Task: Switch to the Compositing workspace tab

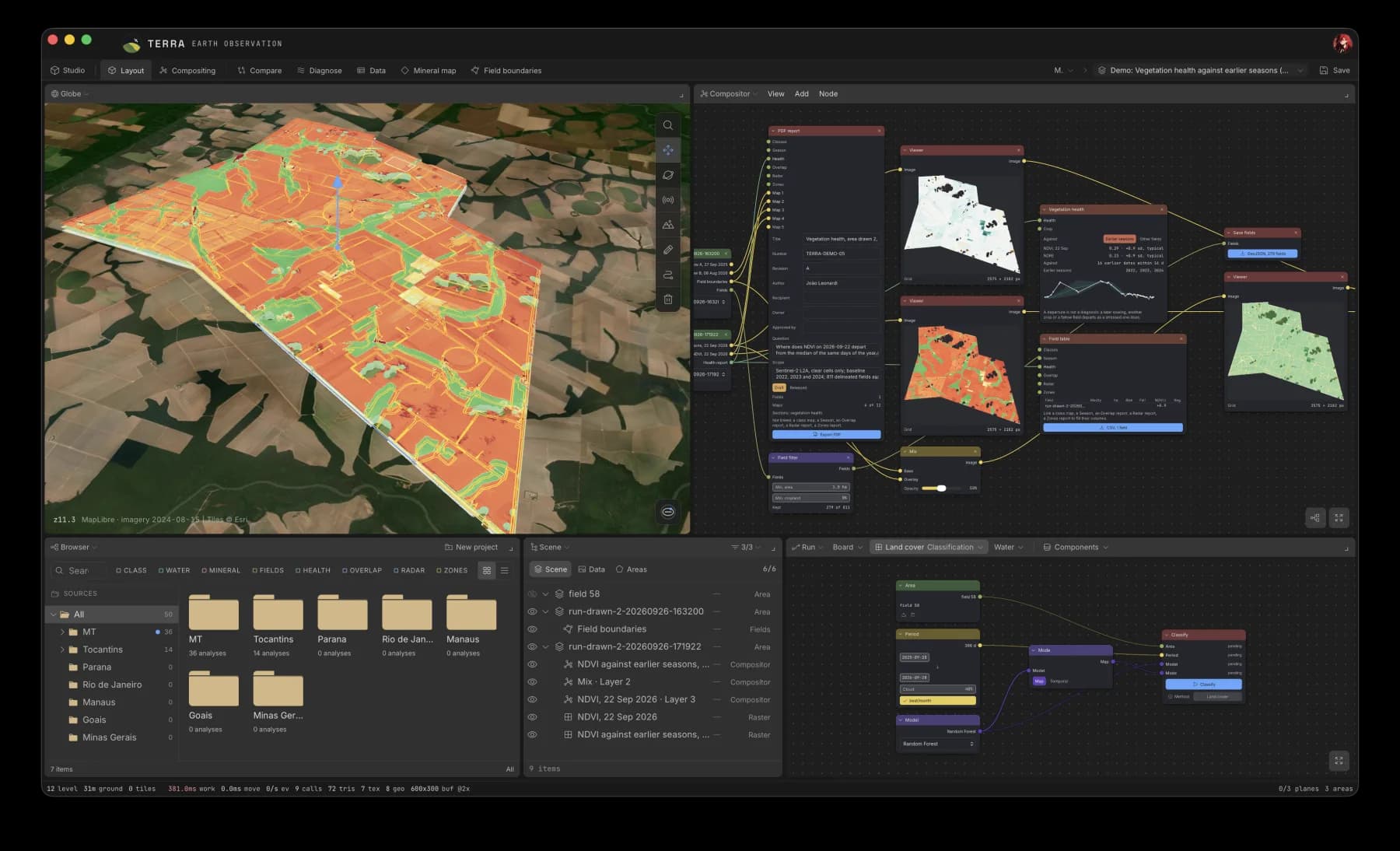Action: 187,70
